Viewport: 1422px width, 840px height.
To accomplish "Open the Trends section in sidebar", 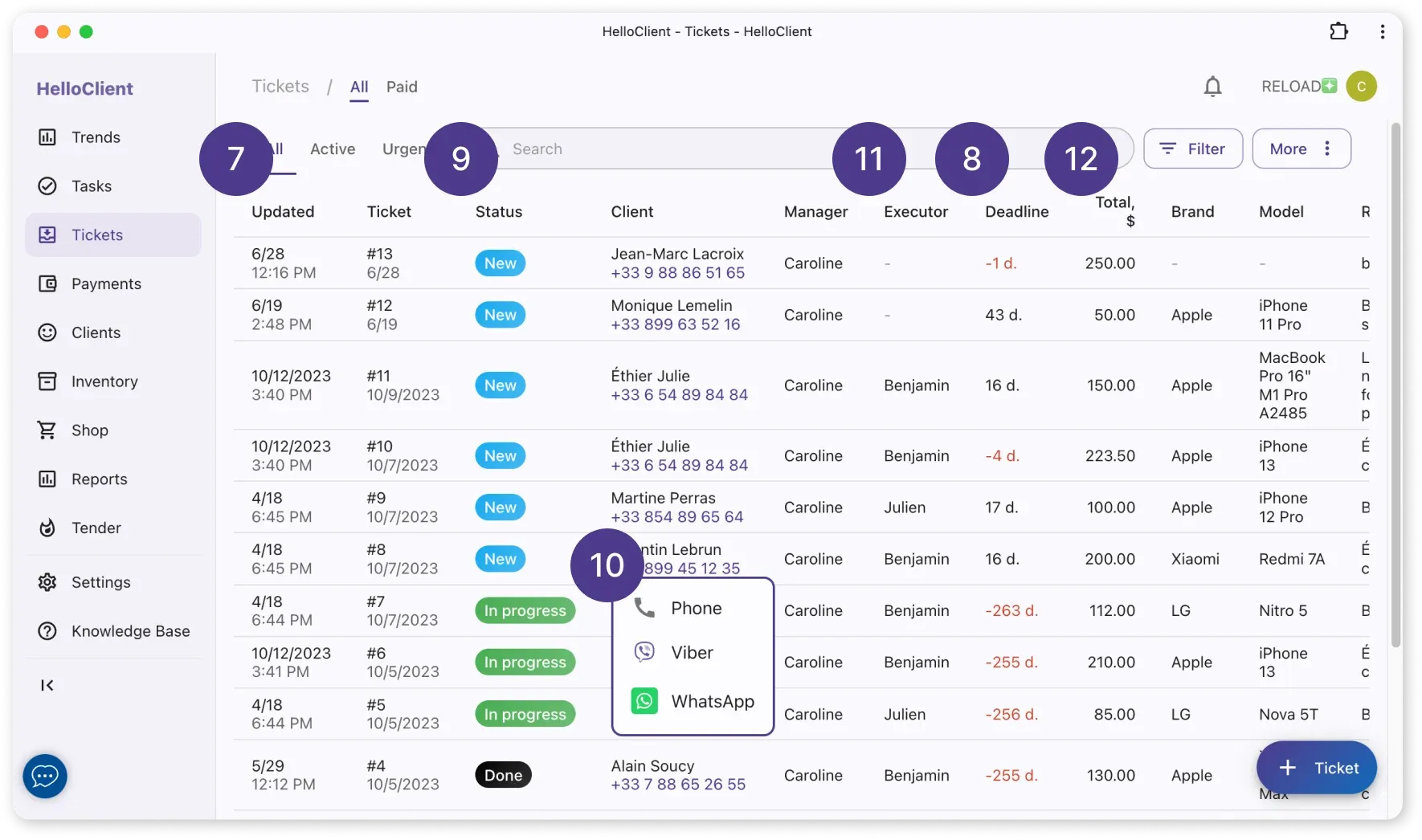I will pyautogui.click(x=95, y=137).
